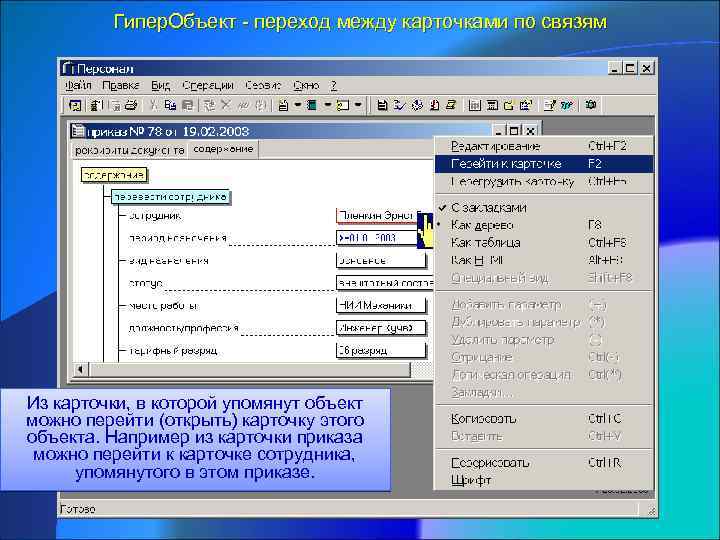Click the print preview toolbar icon
Screen dimensions: 720x540
coord(116,106)
